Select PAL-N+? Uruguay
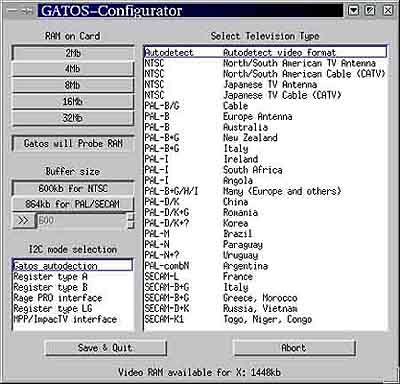The width and height of the screenshot is (400, 384). (x=266, y=255)
